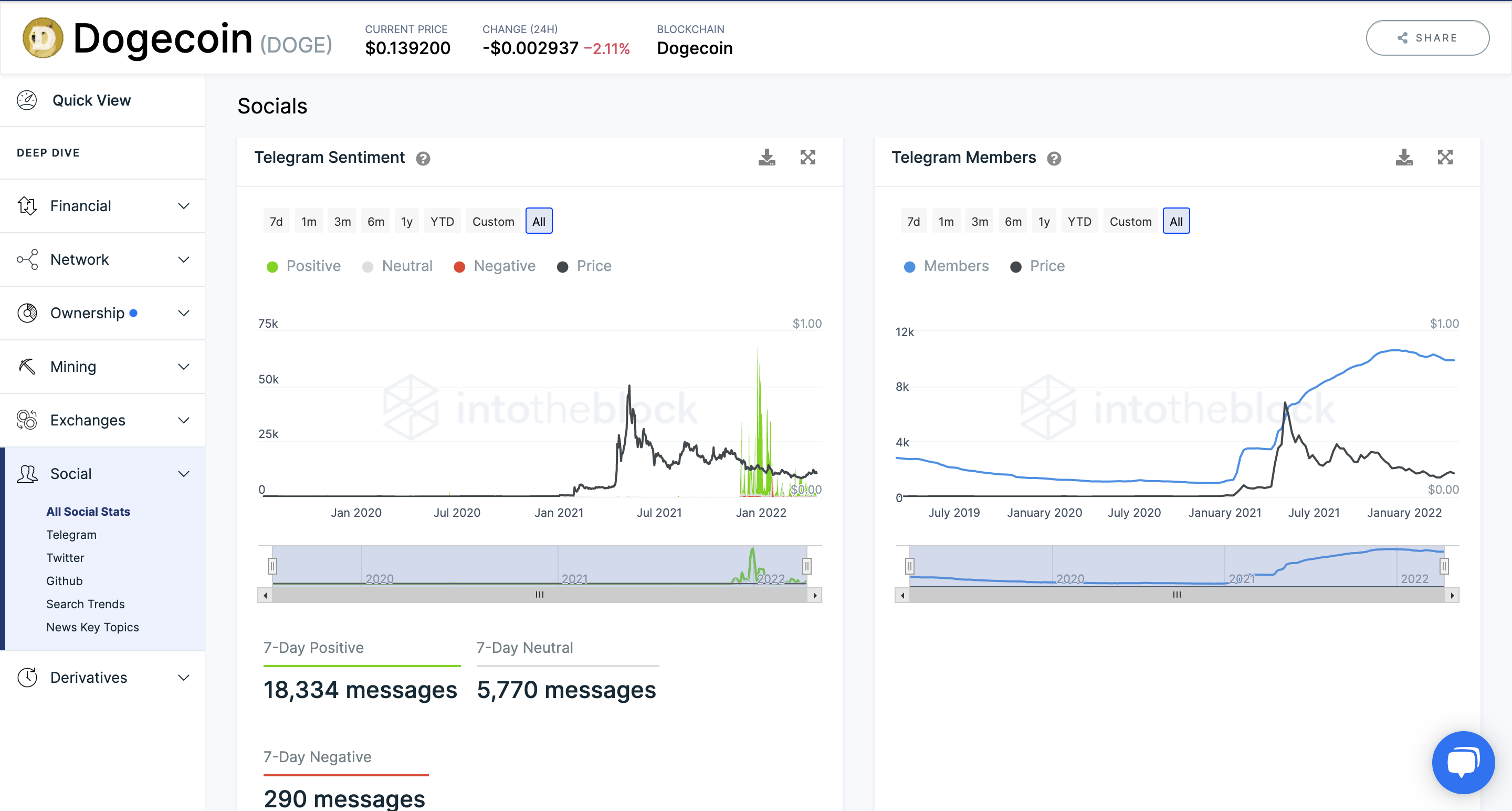Click the Members navigator scrollbar thumb
The image size is (1512, 811).
[1177, 596]
